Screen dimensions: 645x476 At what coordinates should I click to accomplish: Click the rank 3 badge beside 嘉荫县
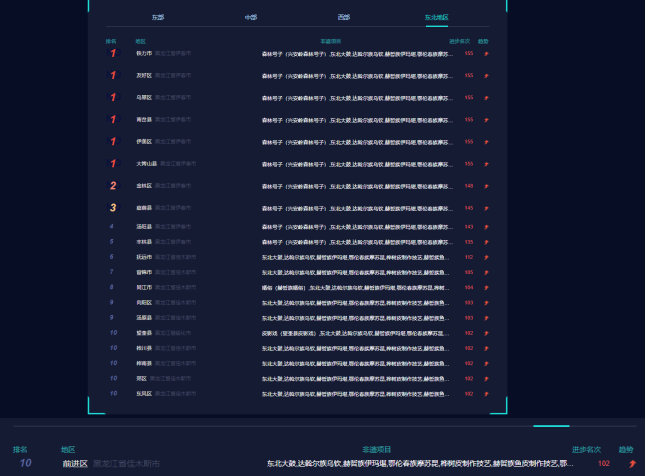113,208
